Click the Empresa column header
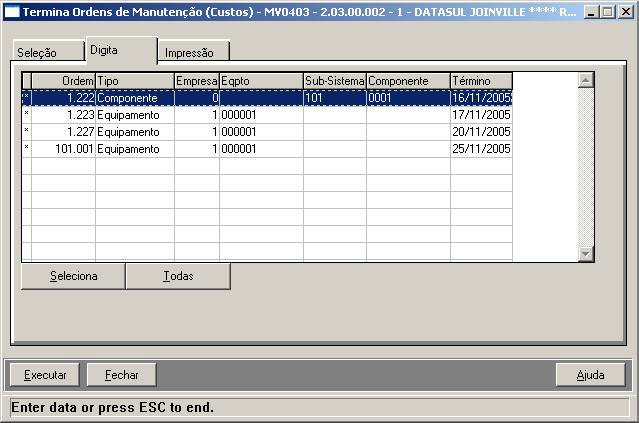Image resolution: width=639 pixels, height=423 pixels. coord(197,81)
